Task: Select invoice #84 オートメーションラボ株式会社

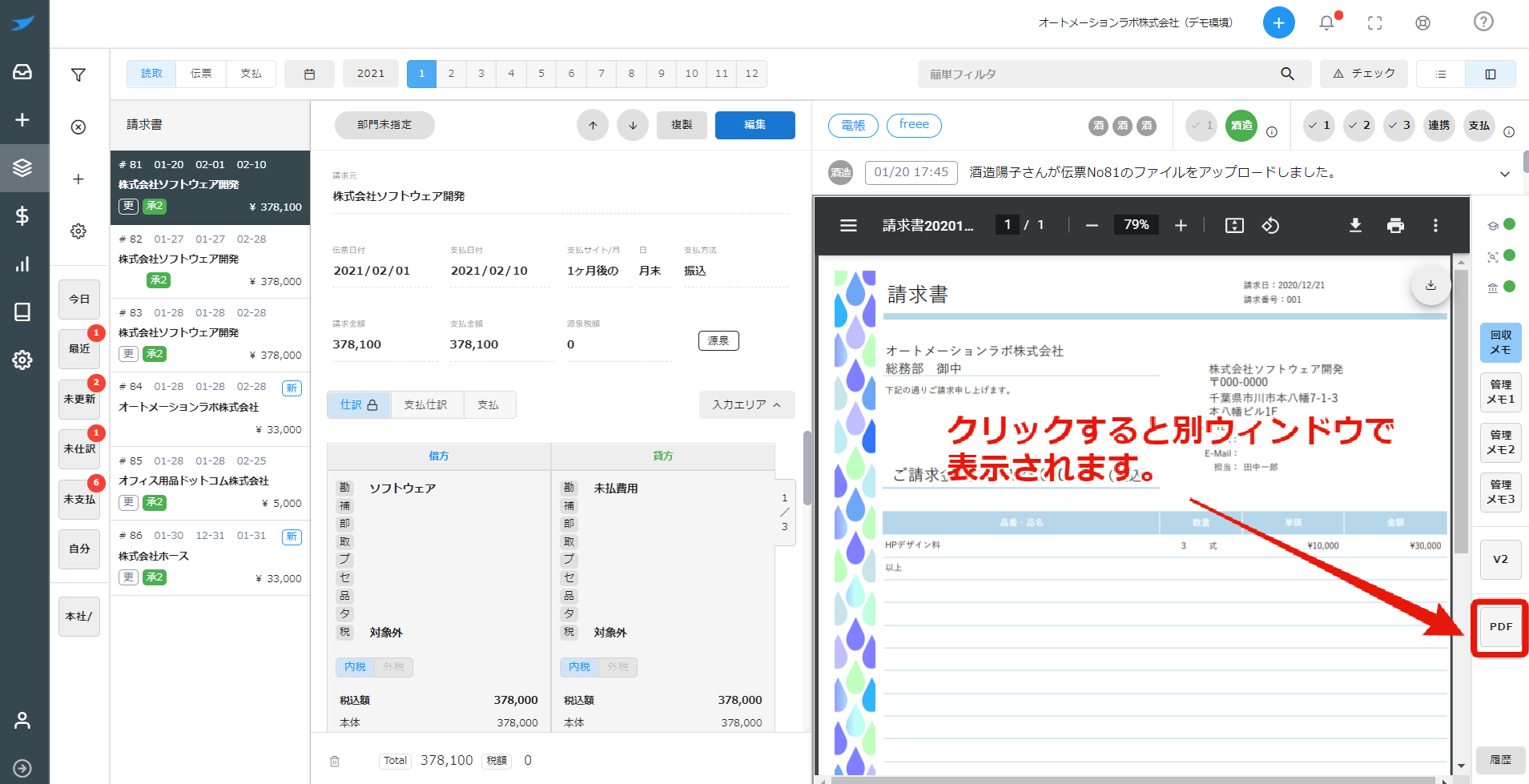Action: (x=210, y=408)
